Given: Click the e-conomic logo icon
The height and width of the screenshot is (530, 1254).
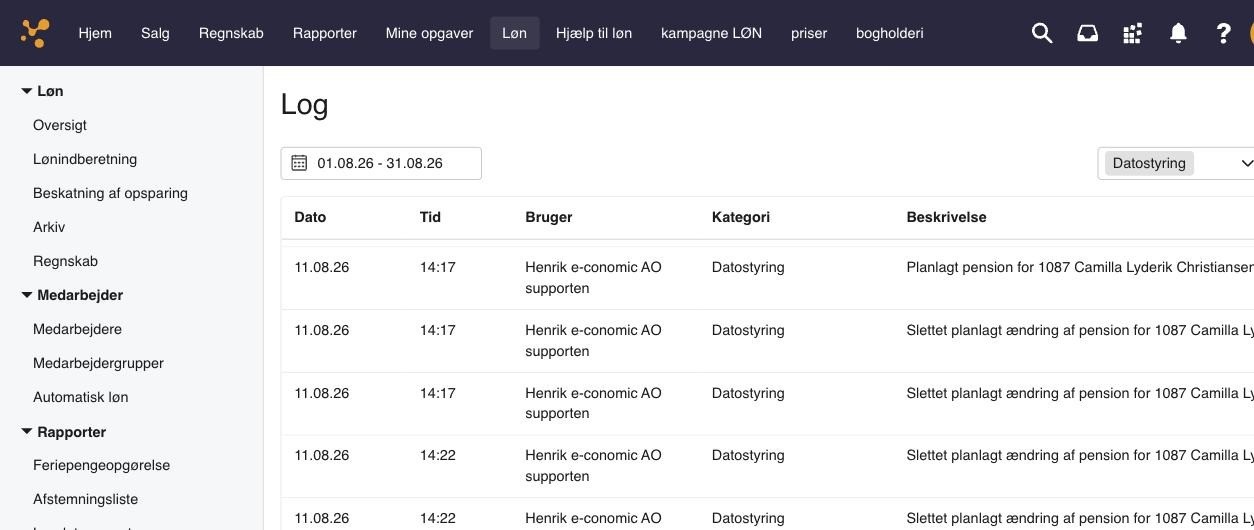Looking at the screenshot, I should pos(35,33).
